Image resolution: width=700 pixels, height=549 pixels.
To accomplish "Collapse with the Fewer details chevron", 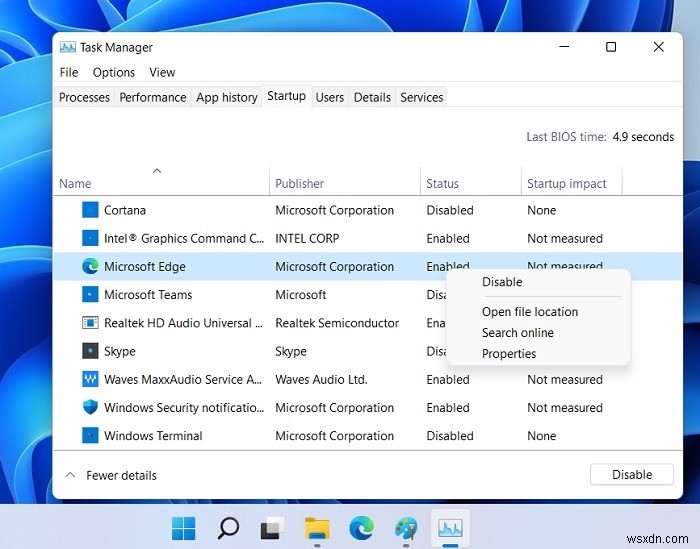I will click(x=70, y=475).
